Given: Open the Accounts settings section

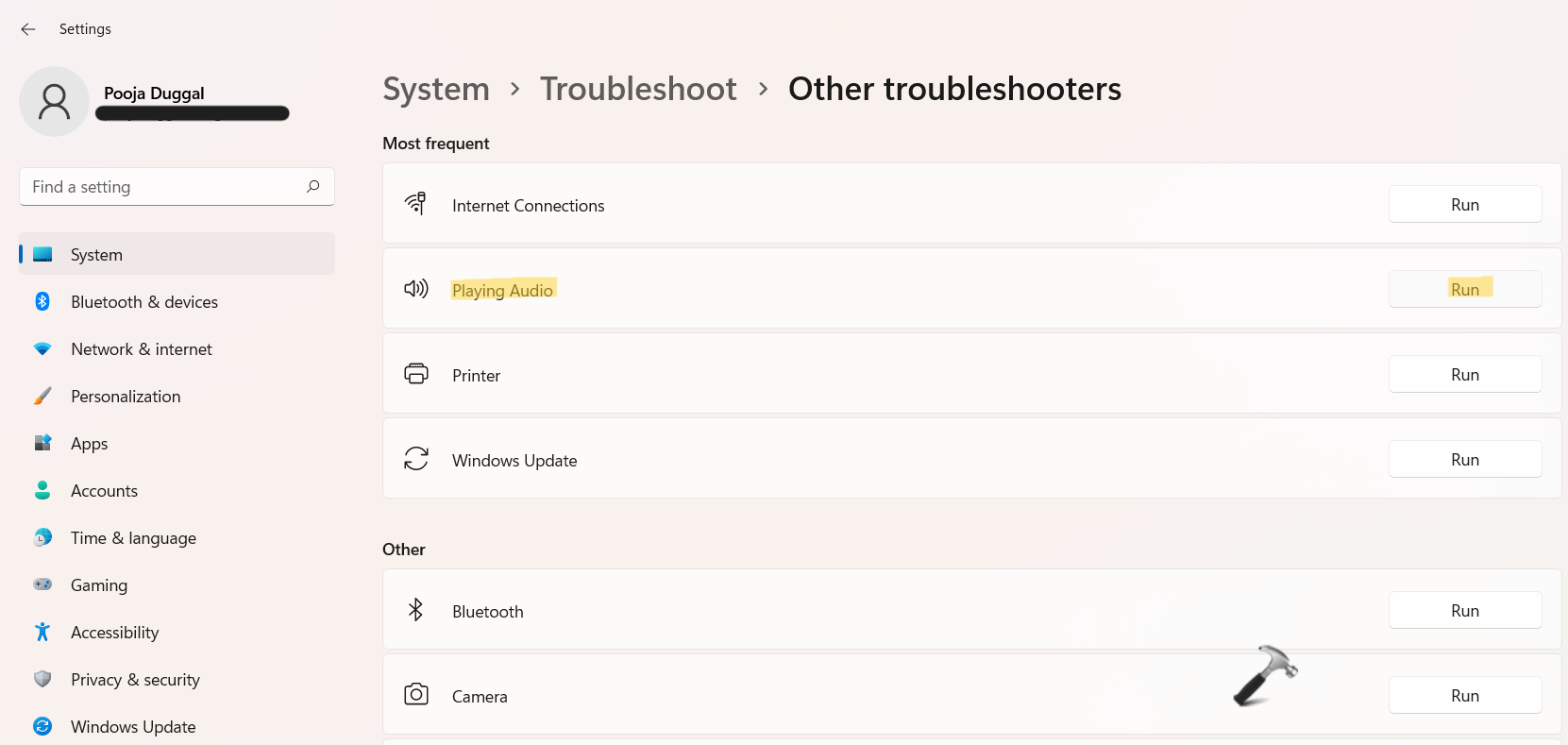Looking at the screenshot, I should pos(104,491).
